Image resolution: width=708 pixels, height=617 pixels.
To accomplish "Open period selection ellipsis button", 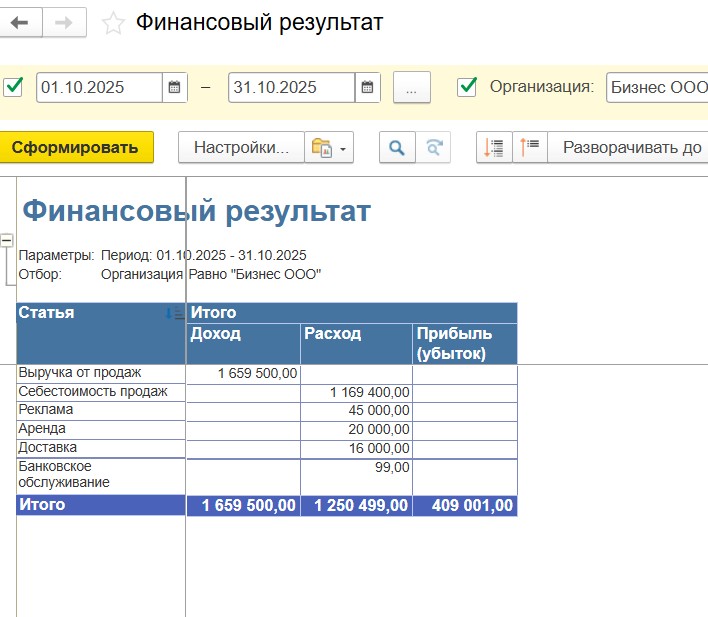I will [411, 87].
